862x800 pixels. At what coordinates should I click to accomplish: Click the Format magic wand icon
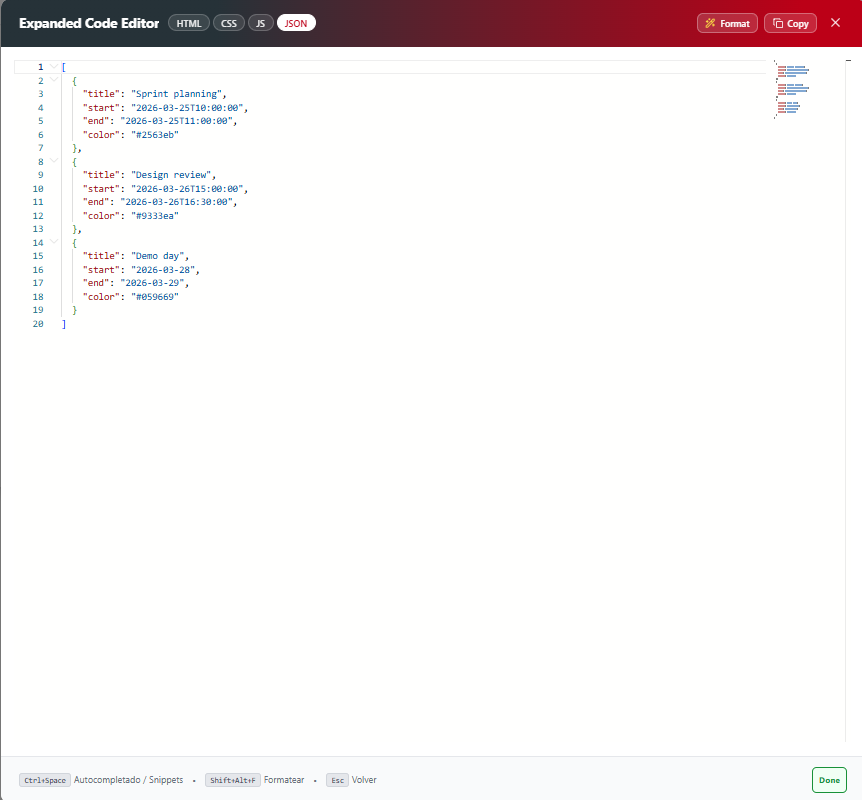coord(710,23)
